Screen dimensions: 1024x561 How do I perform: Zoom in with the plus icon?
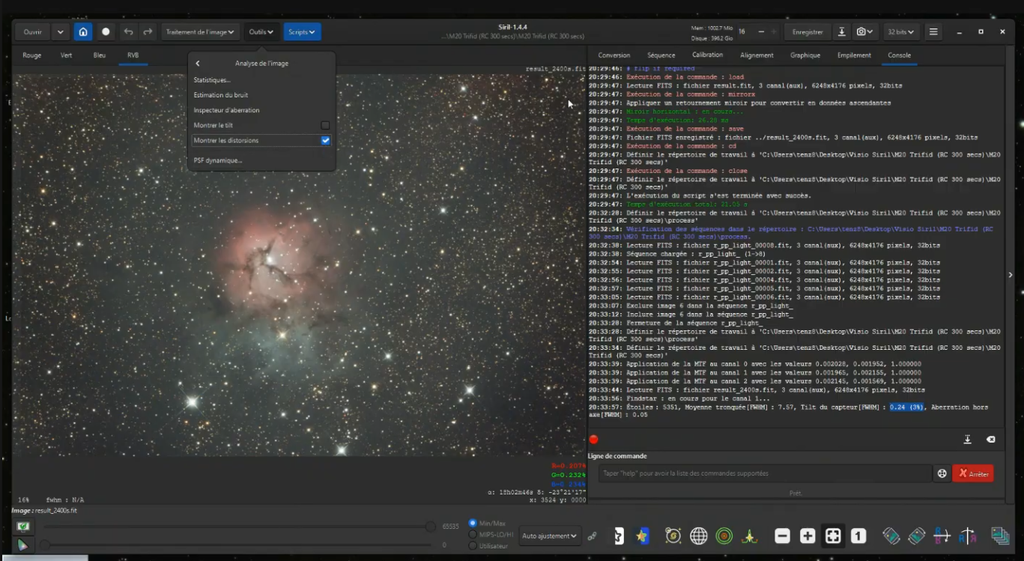coord(807,536)
